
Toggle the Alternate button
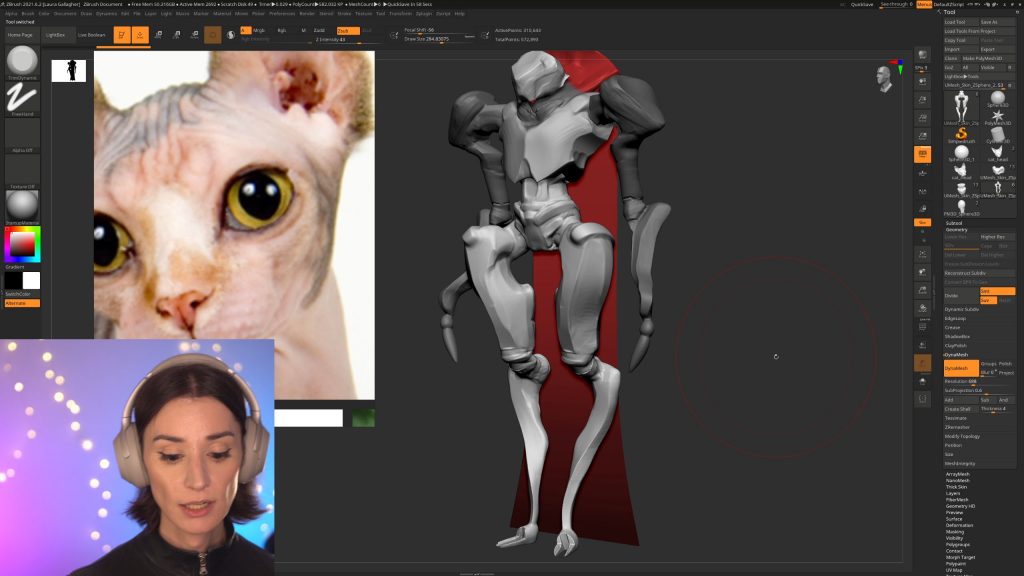point(22,303)
